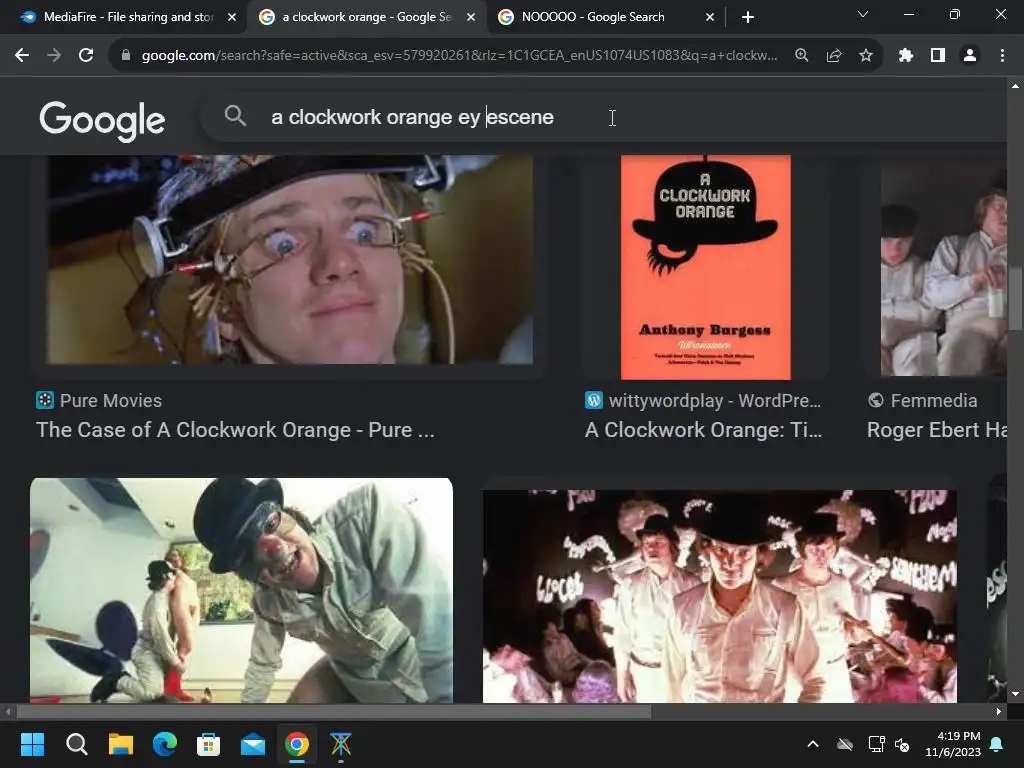This screenshot has width=1024, height=768.
Task: Click the search magnifier icon in search box
Action: coord(235,116)
